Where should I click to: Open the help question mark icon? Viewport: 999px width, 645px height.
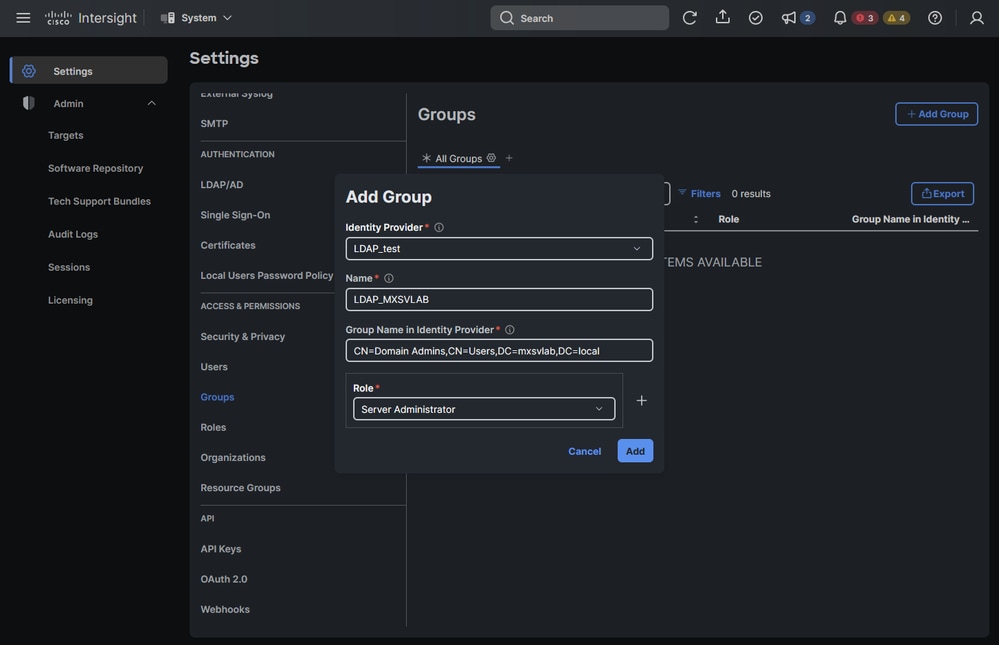[x=935, y=18]
